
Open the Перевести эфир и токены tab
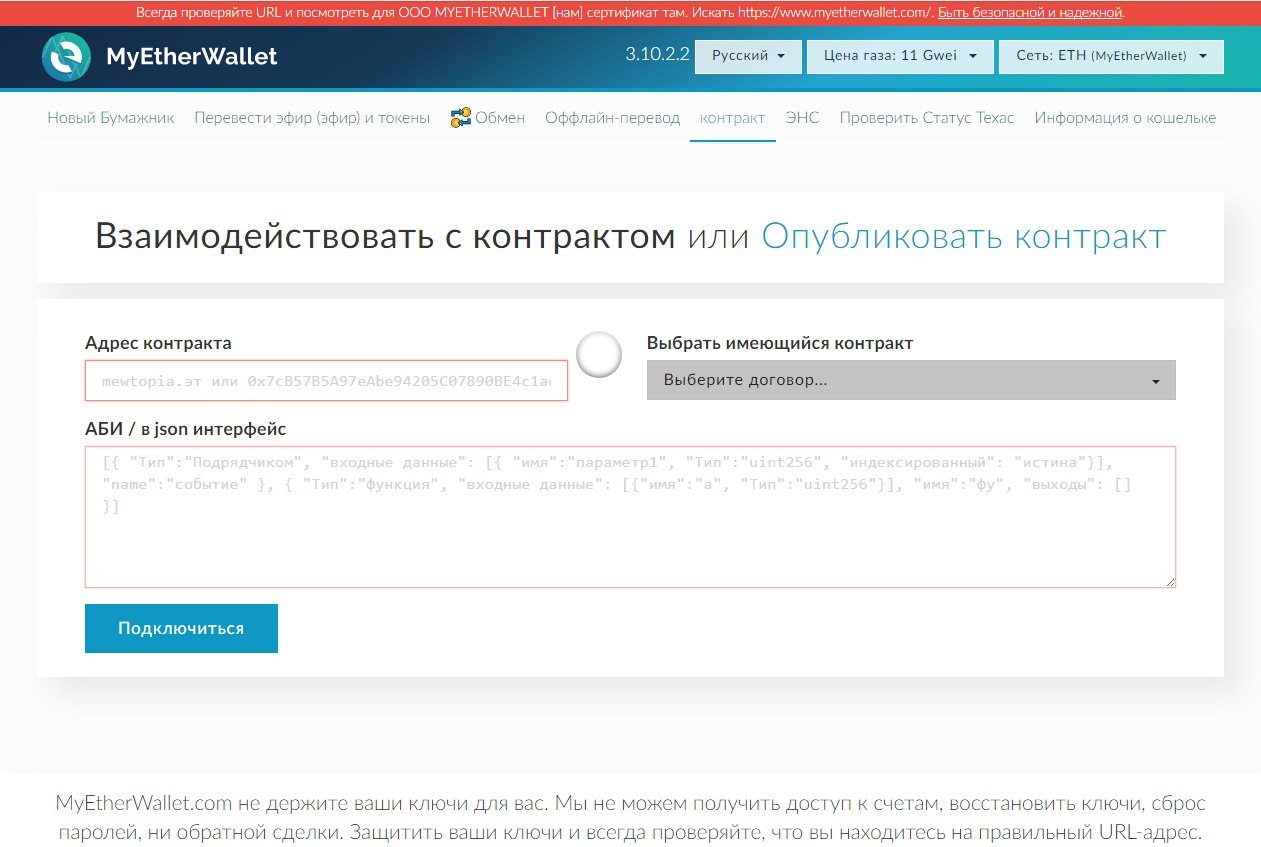point(312,118)
